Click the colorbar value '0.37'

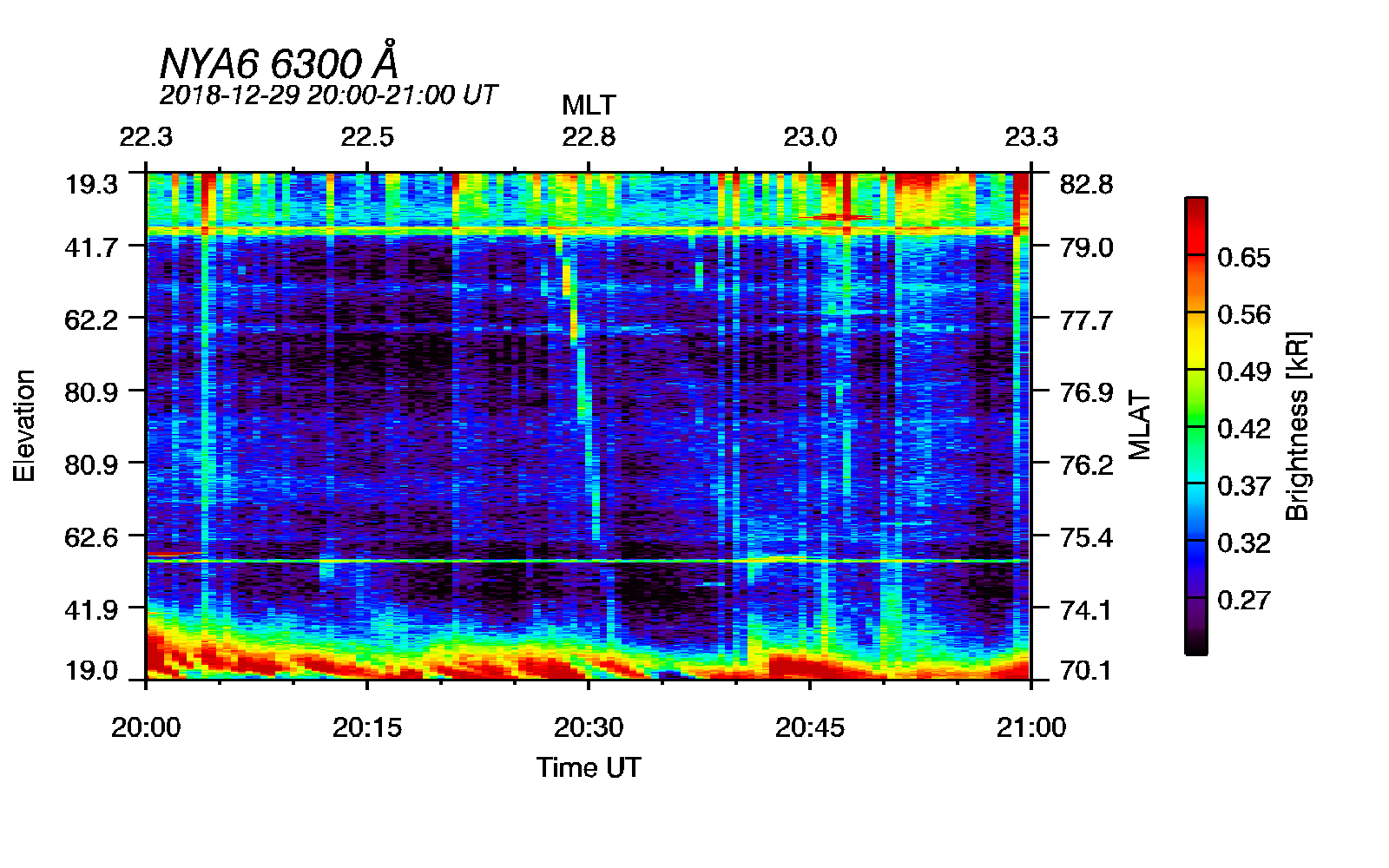coord(1244,485)
